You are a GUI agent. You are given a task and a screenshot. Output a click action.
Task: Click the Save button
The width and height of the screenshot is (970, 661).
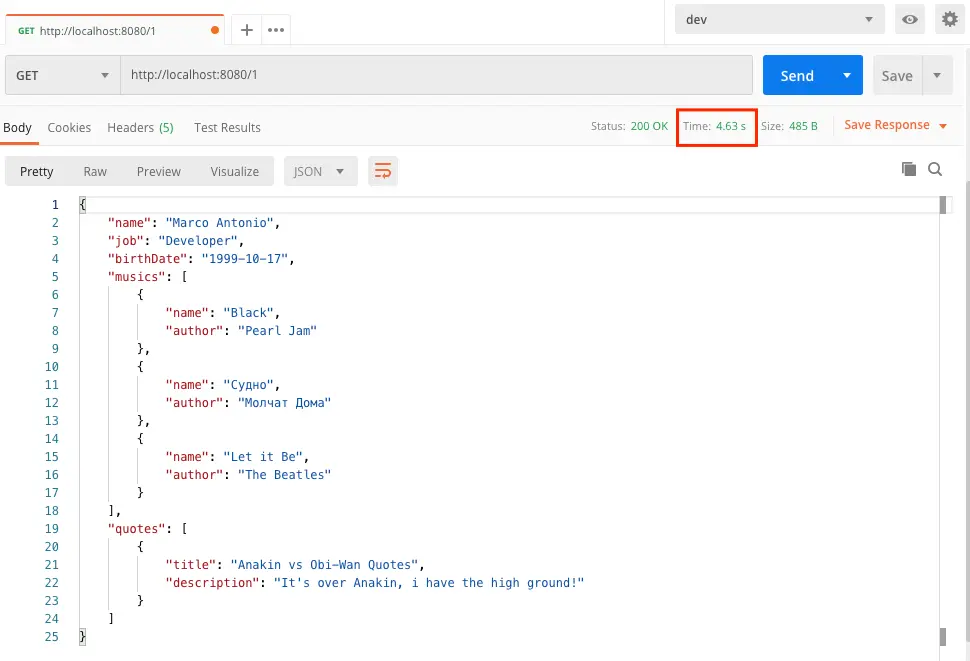pos(897,75)
